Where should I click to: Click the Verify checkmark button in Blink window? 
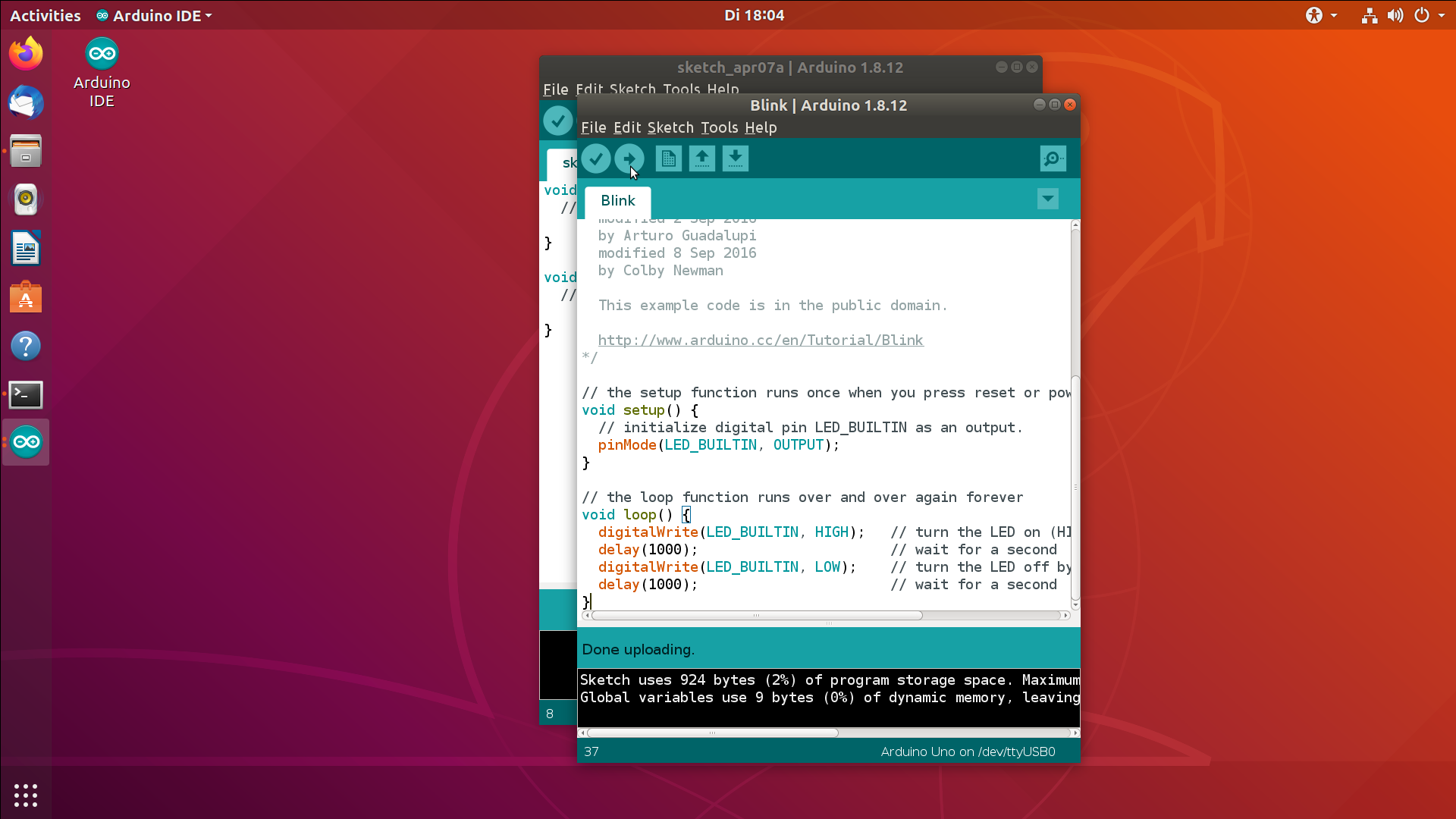(x=596, y=158)
